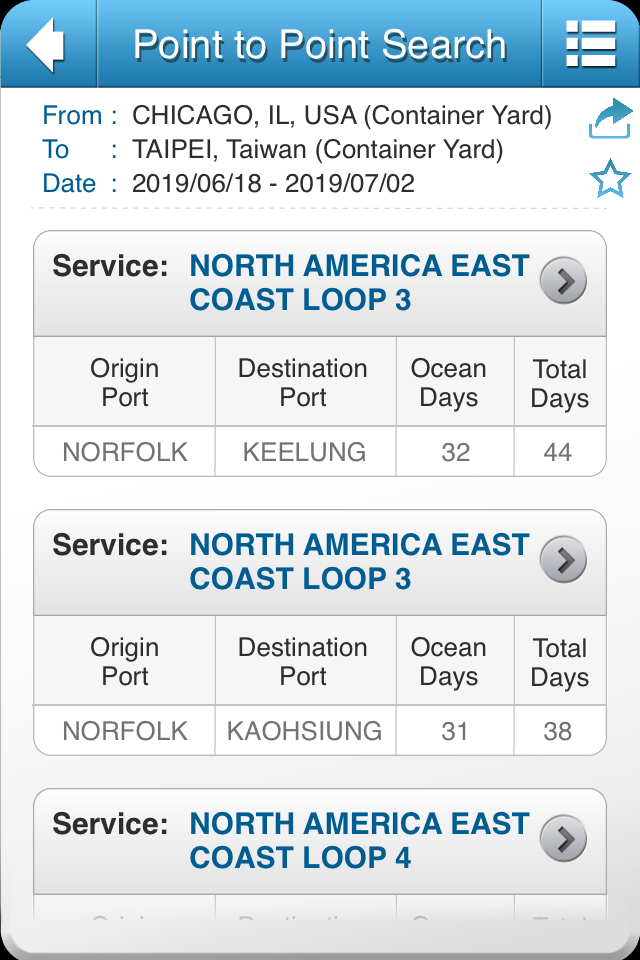
Task: Tap the 31 ocean days value
Action: pyautogui.click(x=455, y=731)
